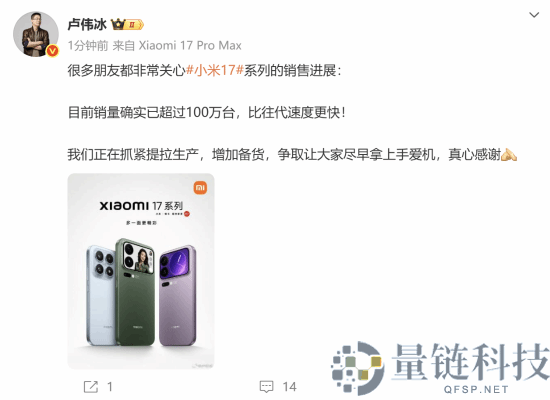This screenshot has height=400, width=550.
Task: Click the 量链科技 watermark logo icon
Action: point(357,368)
